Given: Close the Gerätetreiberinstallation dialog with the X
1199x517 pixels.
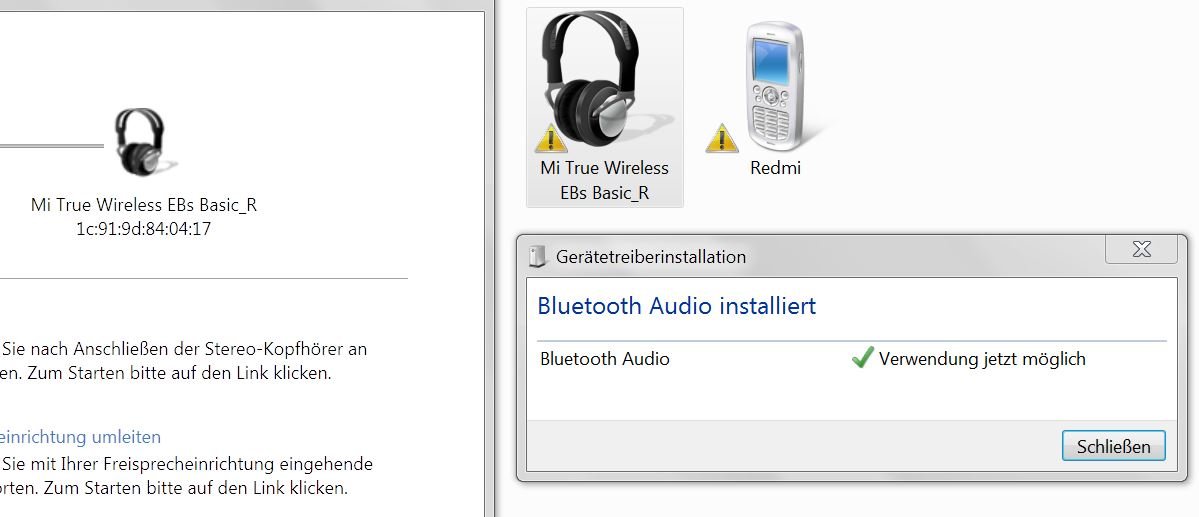Looking at the screenshot, I should point(1141,249).
